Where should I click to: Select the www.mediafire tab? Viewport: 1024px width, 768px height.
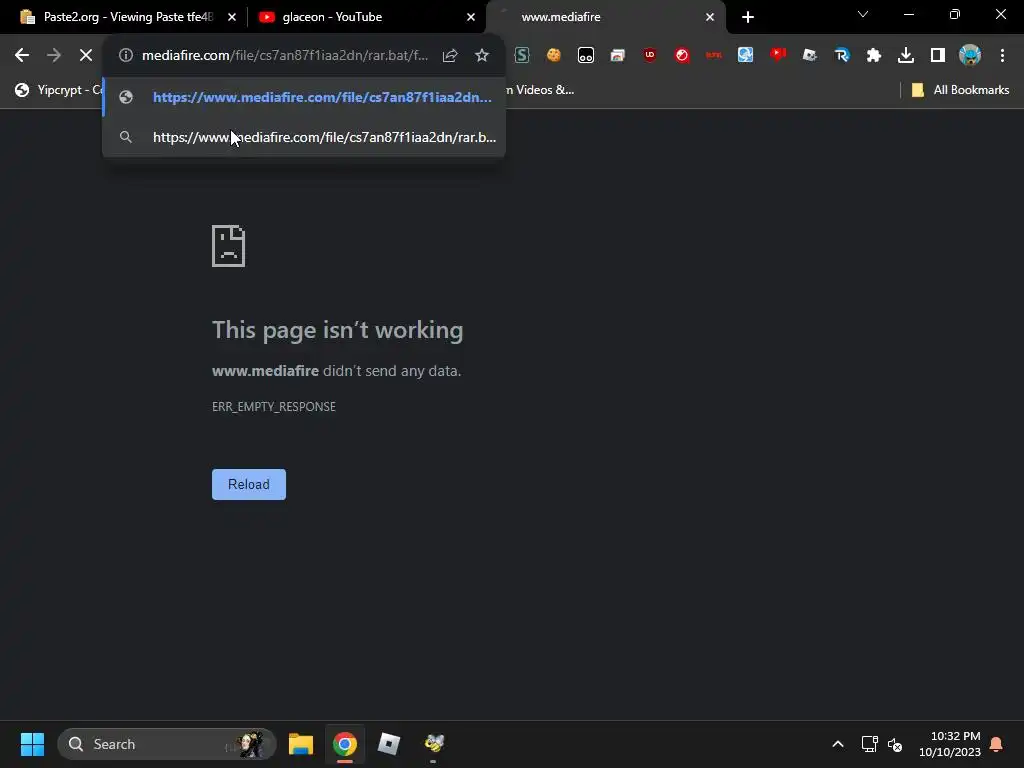tap(606, 17)
